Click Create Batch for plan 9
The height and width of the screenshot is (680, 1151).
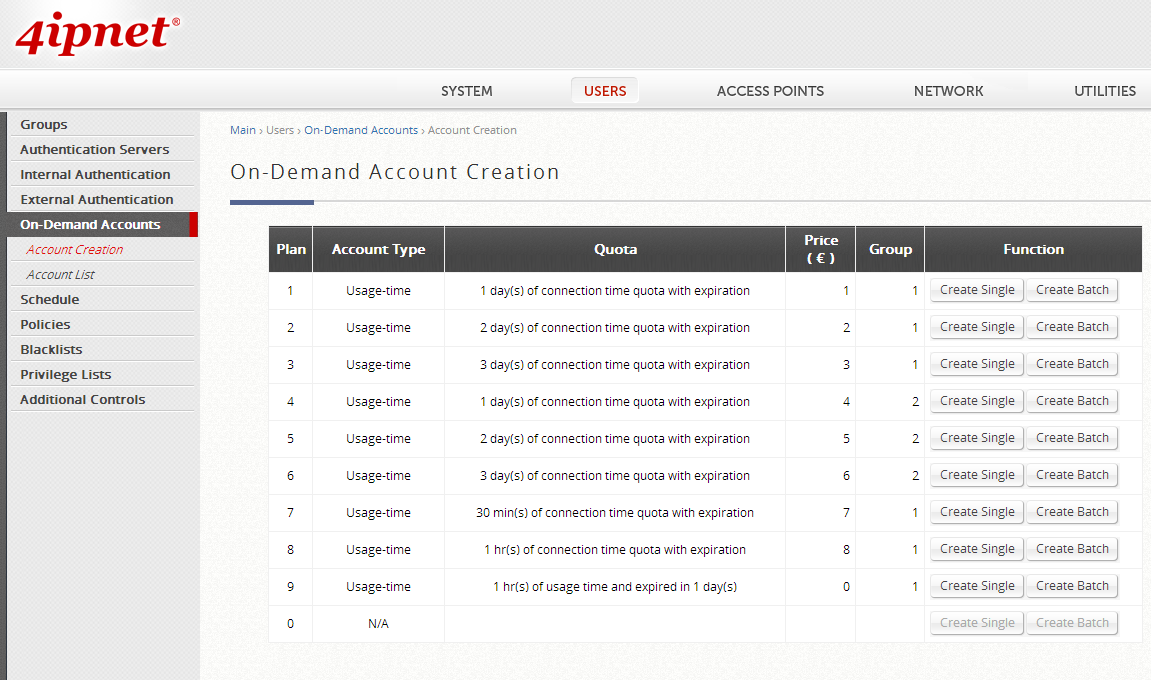click(1072, 586)
